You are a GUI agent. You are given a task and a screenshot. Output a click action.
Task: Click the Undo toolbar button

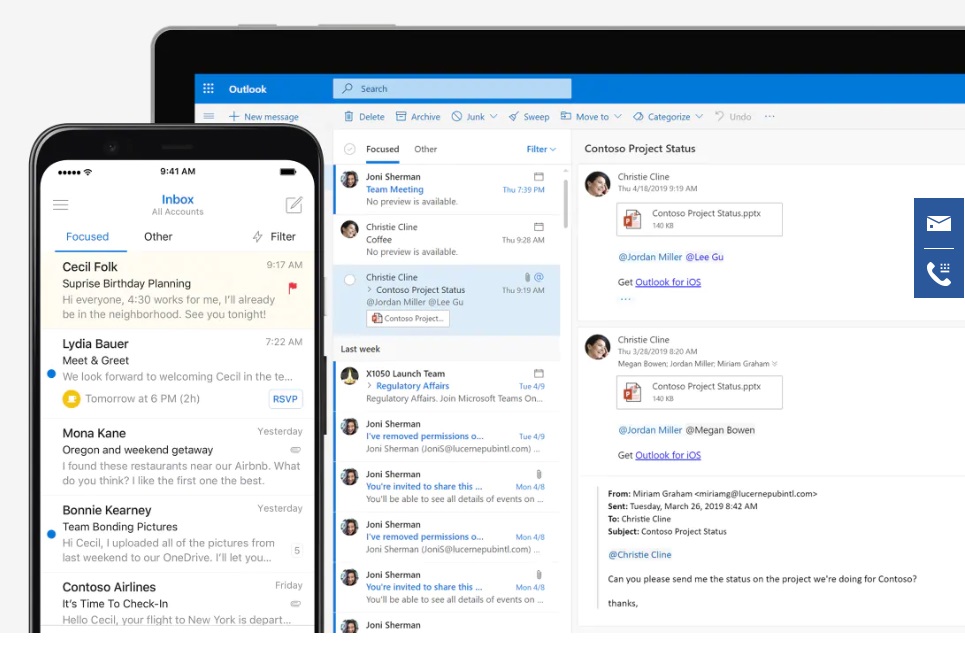[732, 116]
